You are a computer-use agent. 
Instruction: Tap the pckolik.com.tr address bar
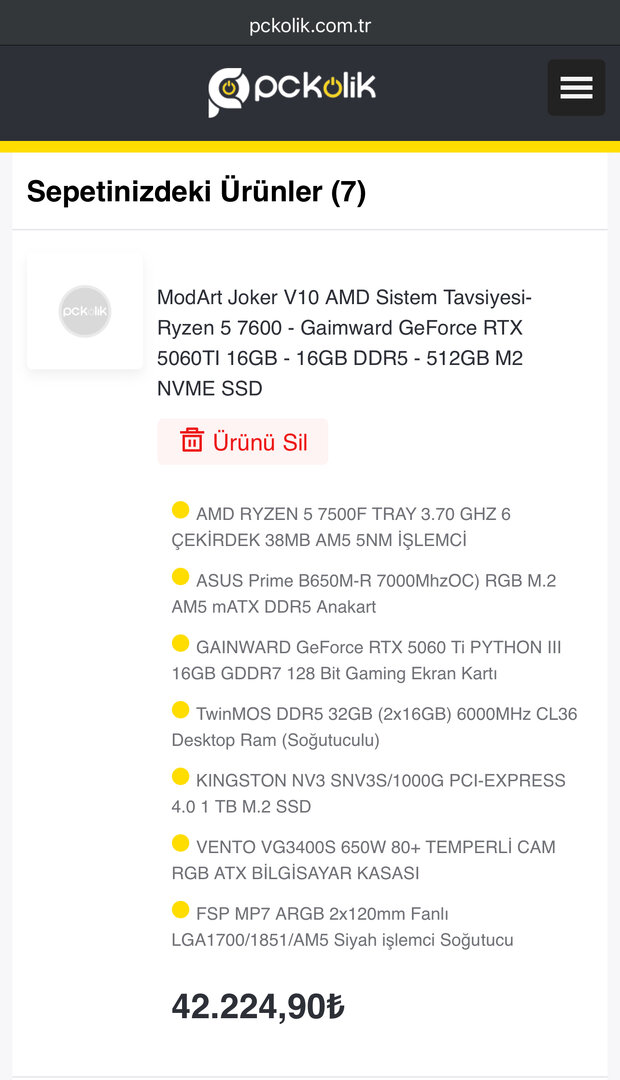310,26
